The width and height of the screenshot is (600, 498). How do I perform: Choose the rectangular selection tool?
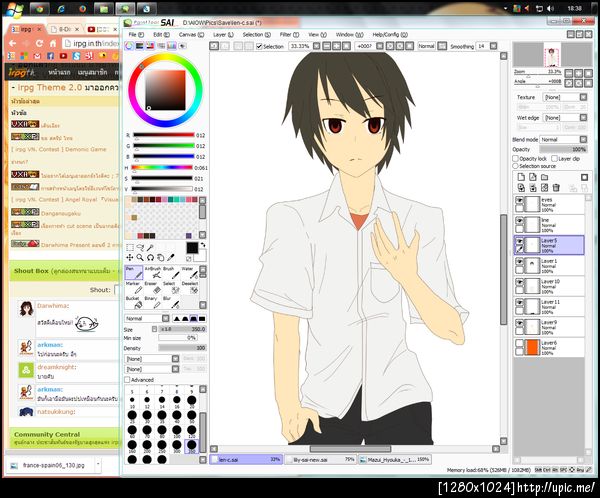pyautogui.click(x=130, y=248)
